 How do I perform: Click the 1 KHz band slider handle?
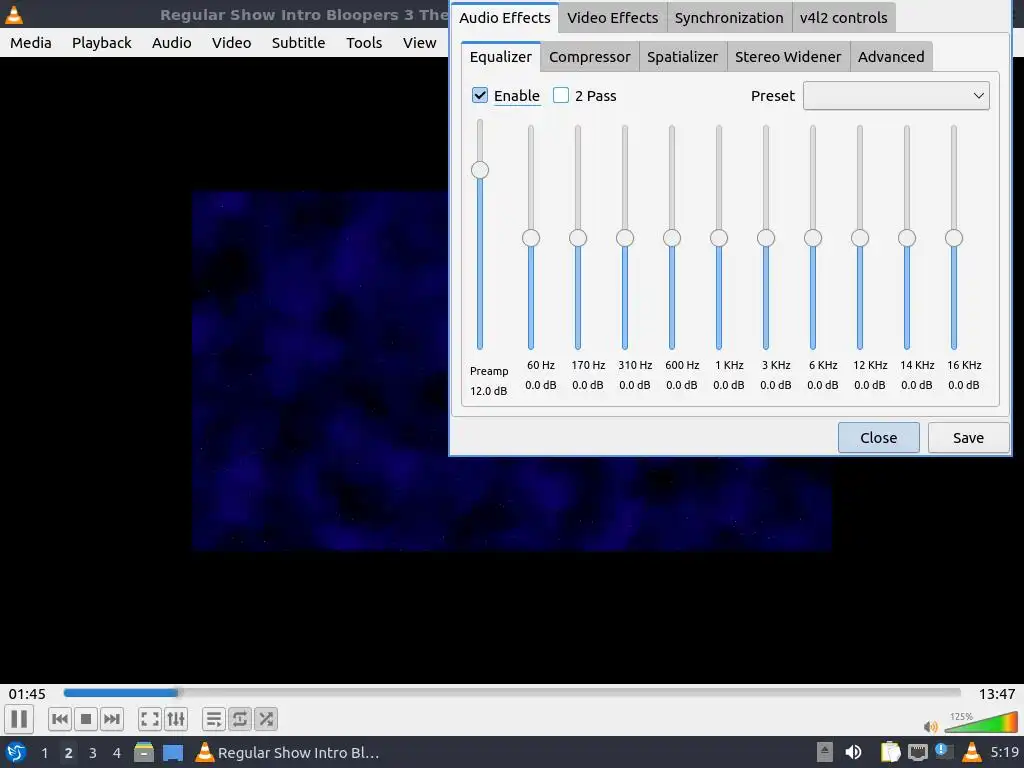click(x=719, y=238)
